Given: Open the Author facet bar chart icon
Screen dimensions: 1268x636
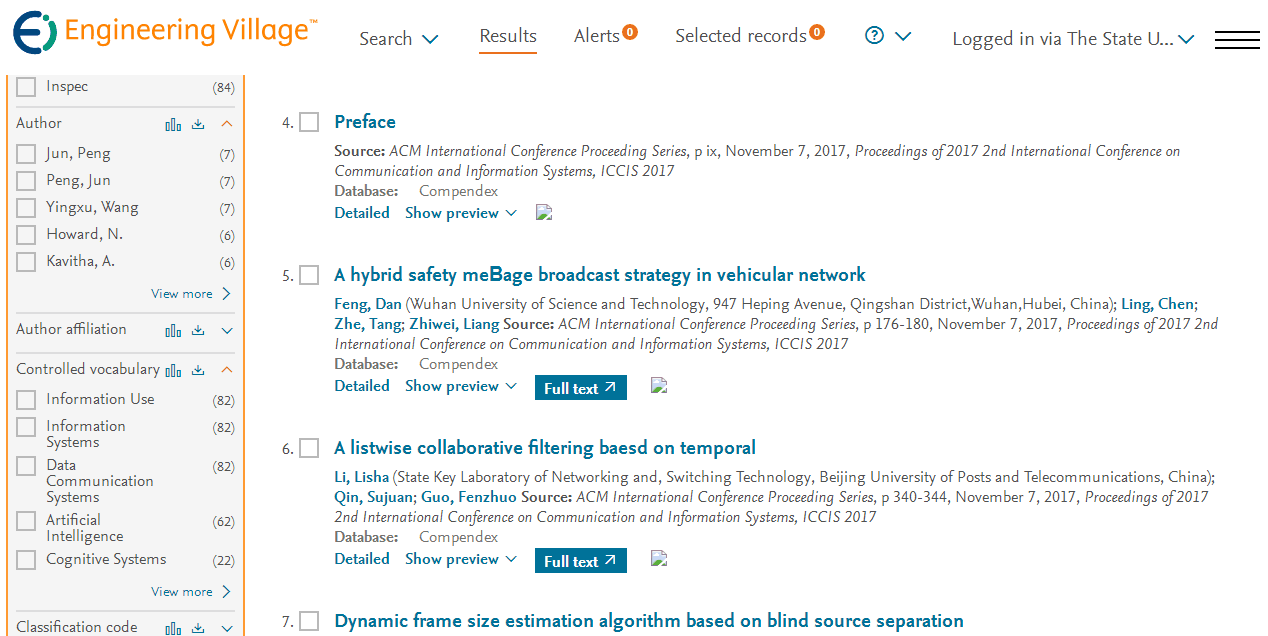Looking at the screenshot, I should tap(174, 124).
